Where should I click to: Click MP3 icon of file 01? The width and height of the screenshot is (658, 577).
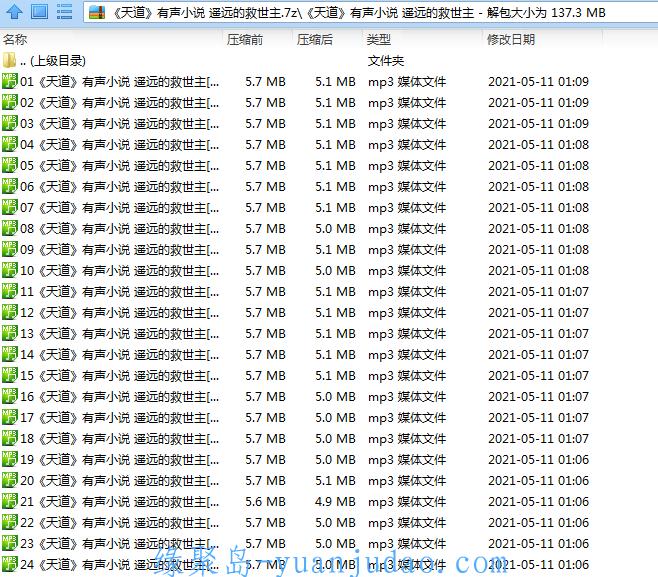tap(10, 81)
